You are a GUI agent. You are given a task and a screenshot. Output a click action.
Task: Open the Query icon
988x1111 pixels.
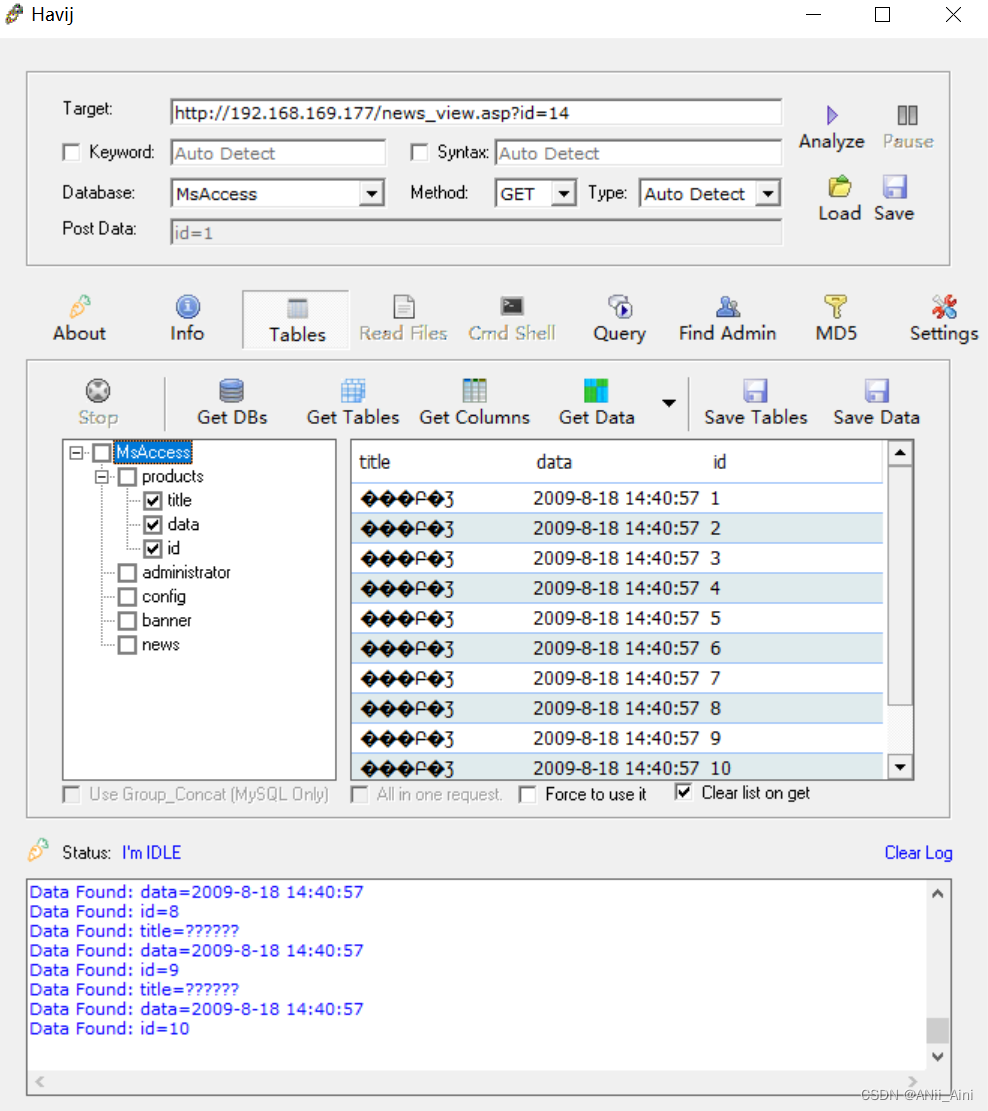619,307
